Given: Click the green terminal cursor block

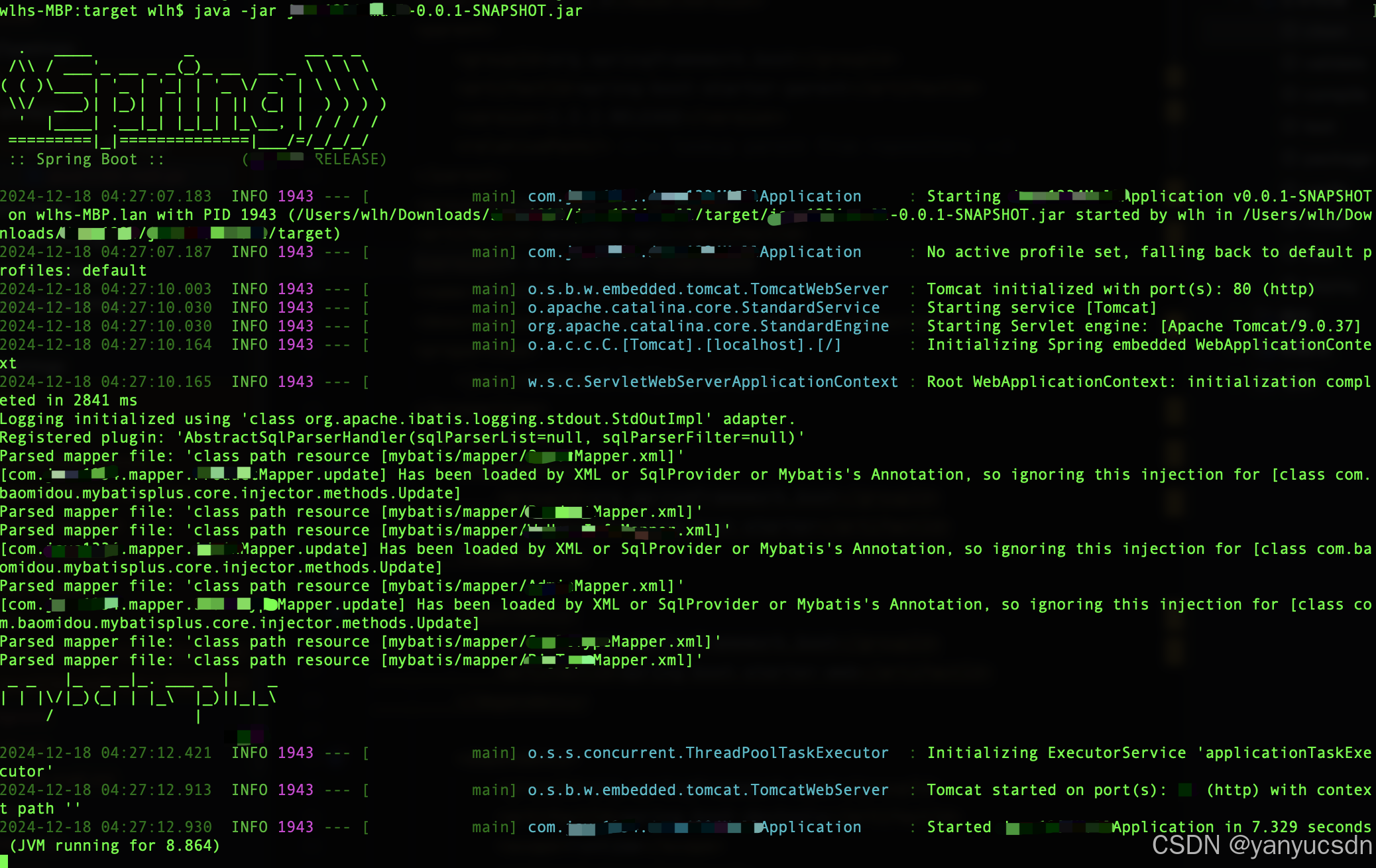Looking at the screenshot, I should [x=3, y=861].
